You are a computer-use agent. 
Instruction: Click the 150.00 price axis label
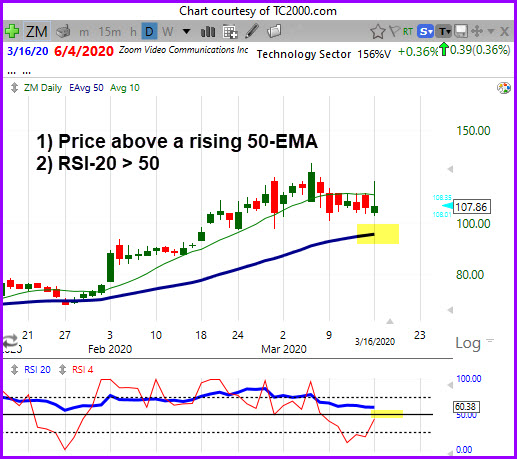tap(473, 131)
